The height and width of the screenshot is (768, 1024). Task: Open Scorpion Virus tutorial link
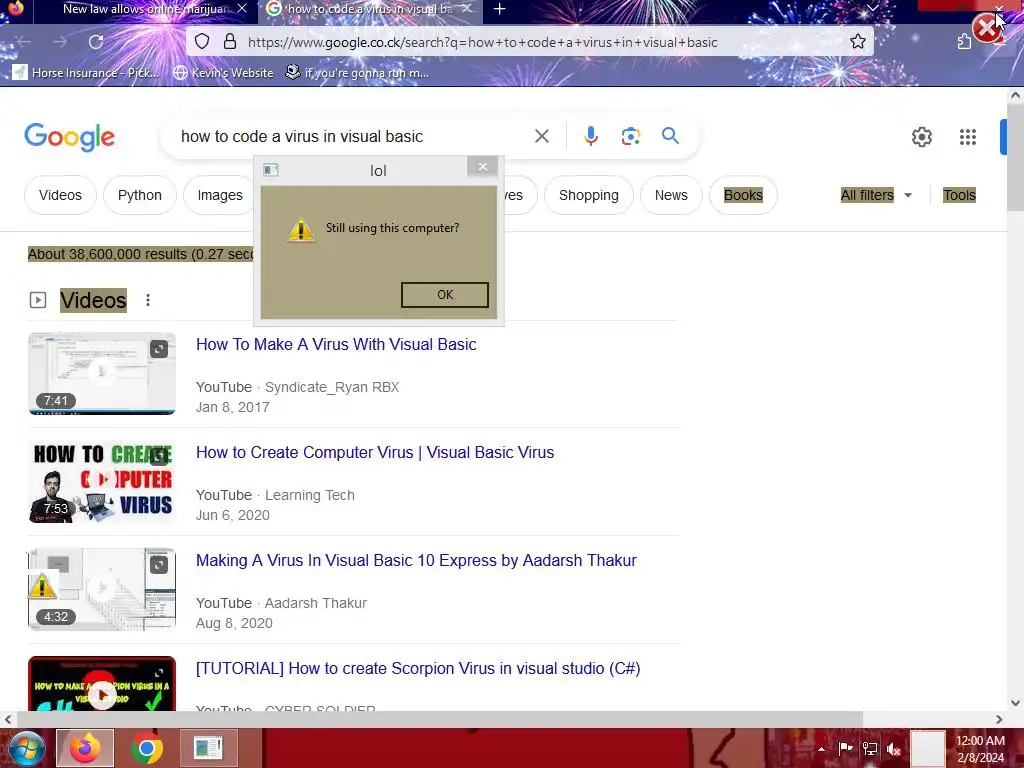pyautogui.click(x=418, y=668)
